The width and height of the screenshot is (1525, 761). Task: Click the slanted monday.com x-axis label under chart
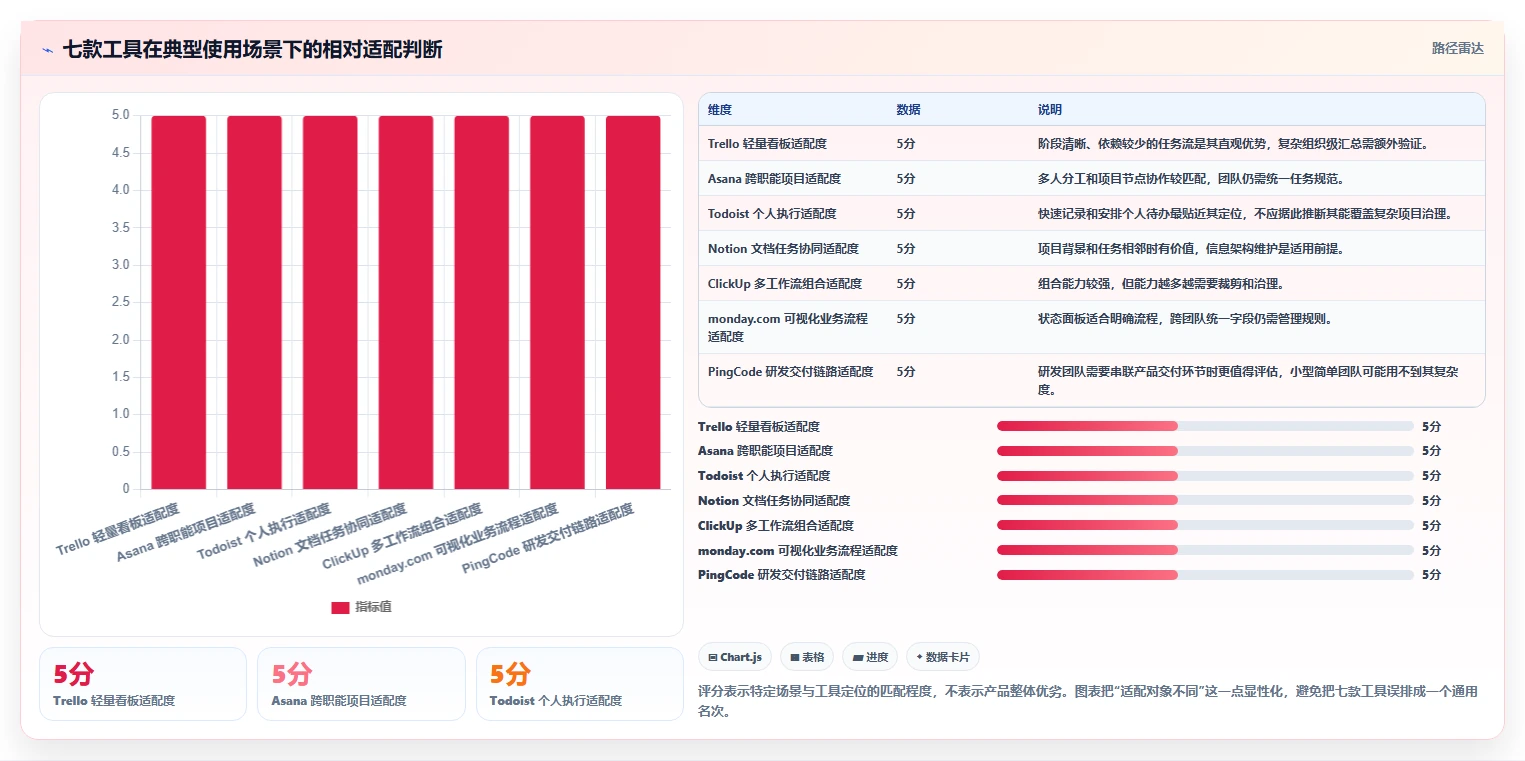click(458, 544)
